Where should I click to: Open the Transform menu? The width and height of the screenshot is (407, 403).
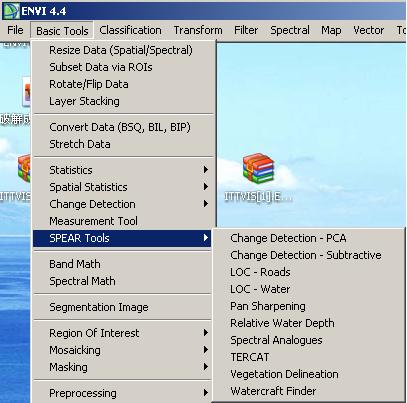coord(198,30)
